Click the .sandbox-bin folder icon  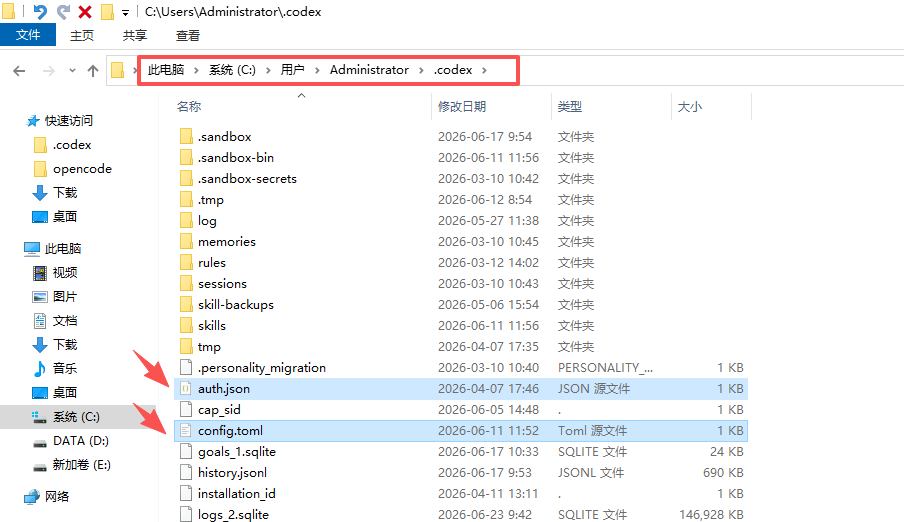[186, 157]
